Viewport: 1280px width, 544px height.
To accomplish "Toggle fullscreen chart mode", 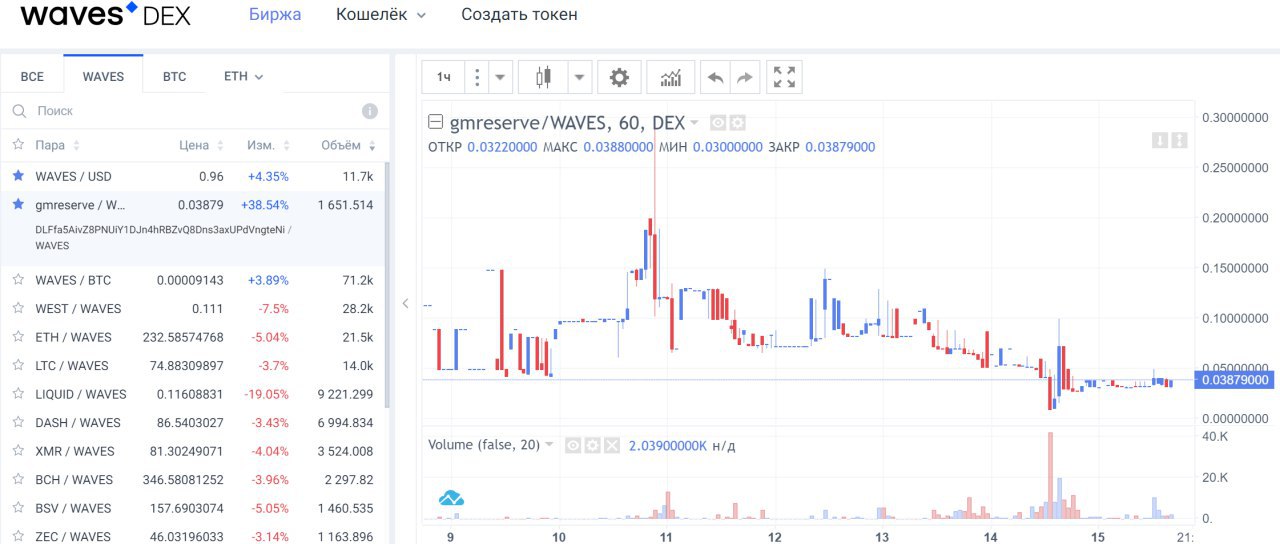I will [785, 77].
